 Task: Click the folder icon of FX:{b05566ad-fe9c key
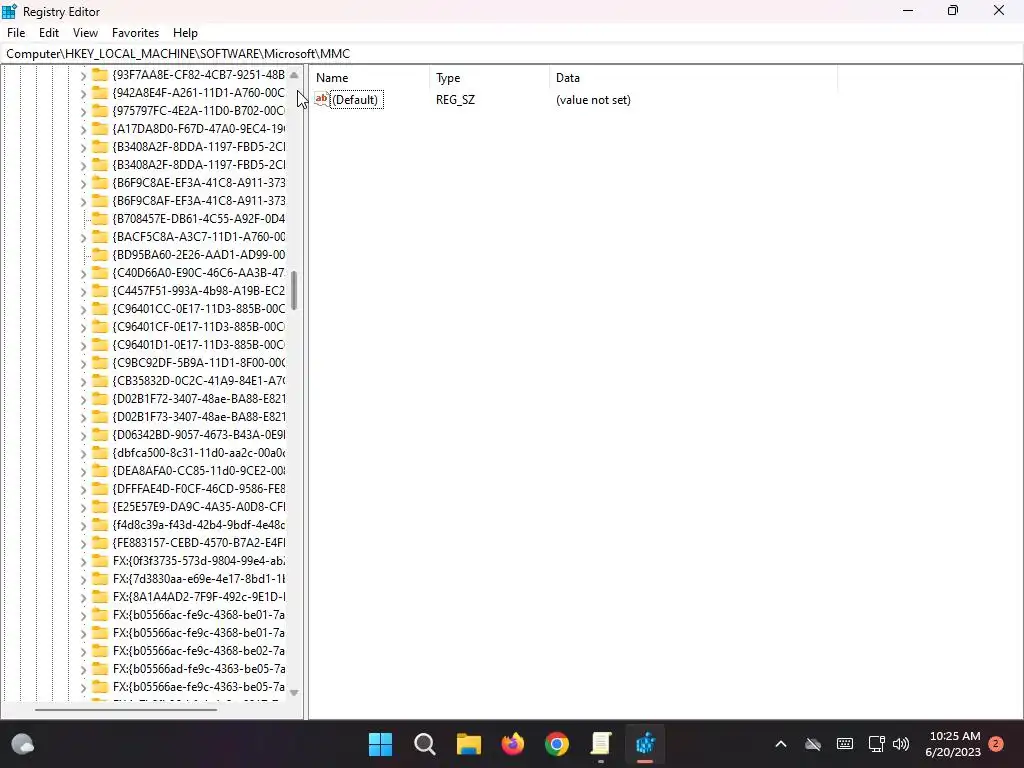(99, 669)
